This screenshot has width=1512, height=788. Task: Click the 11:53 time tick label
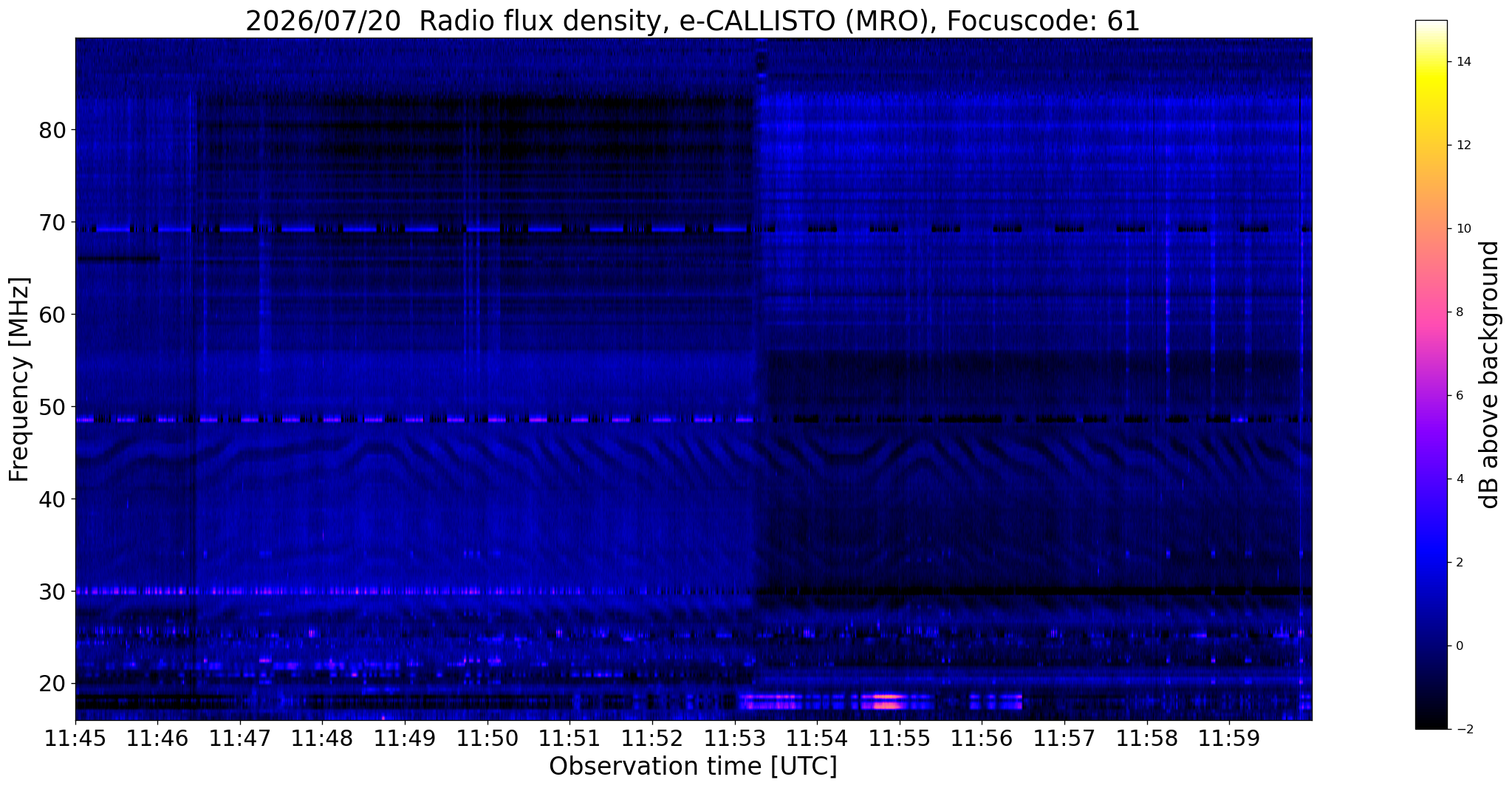pos(734,739)
